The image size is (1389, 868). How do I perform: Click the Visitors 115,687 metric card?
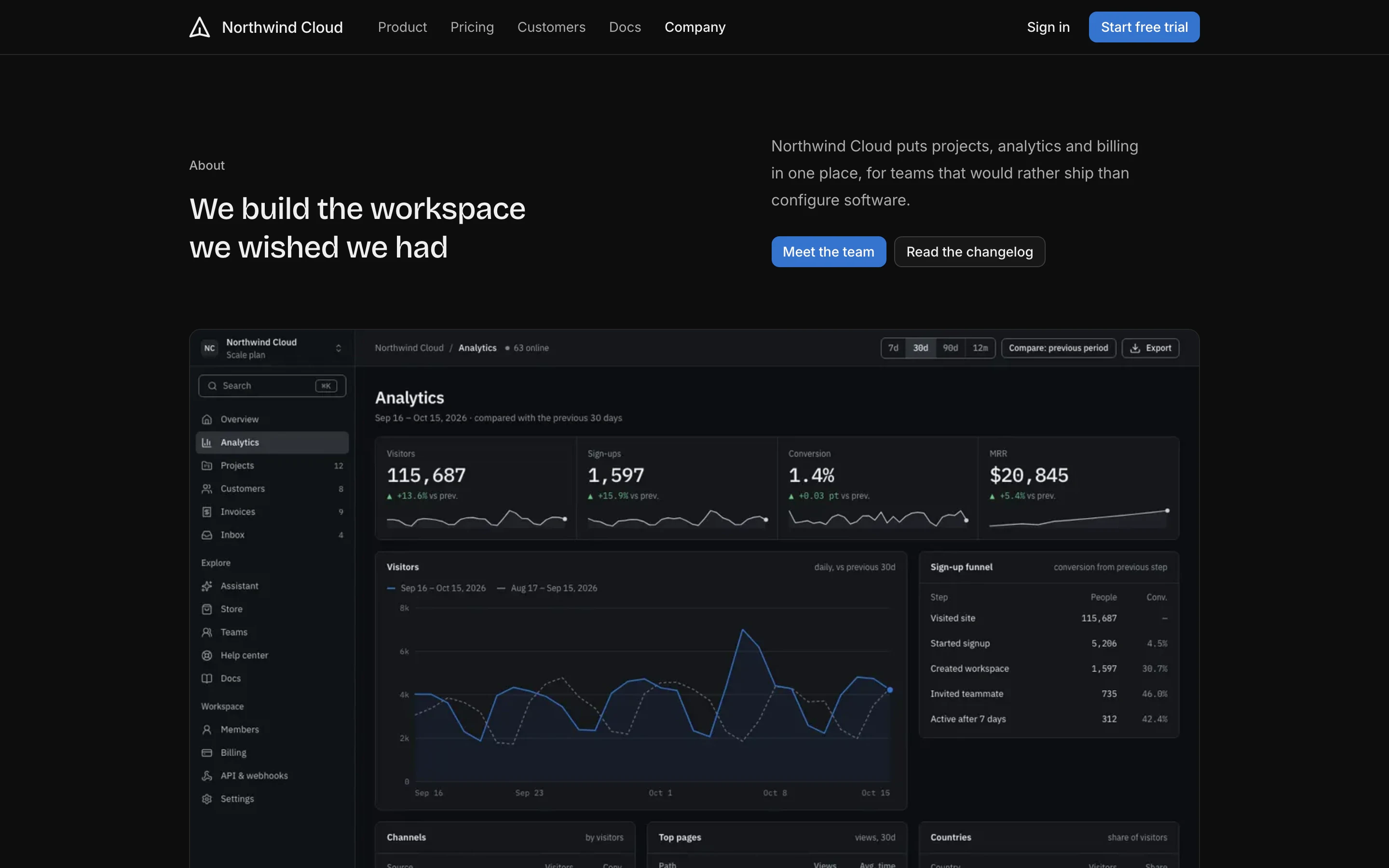[475, 488]
